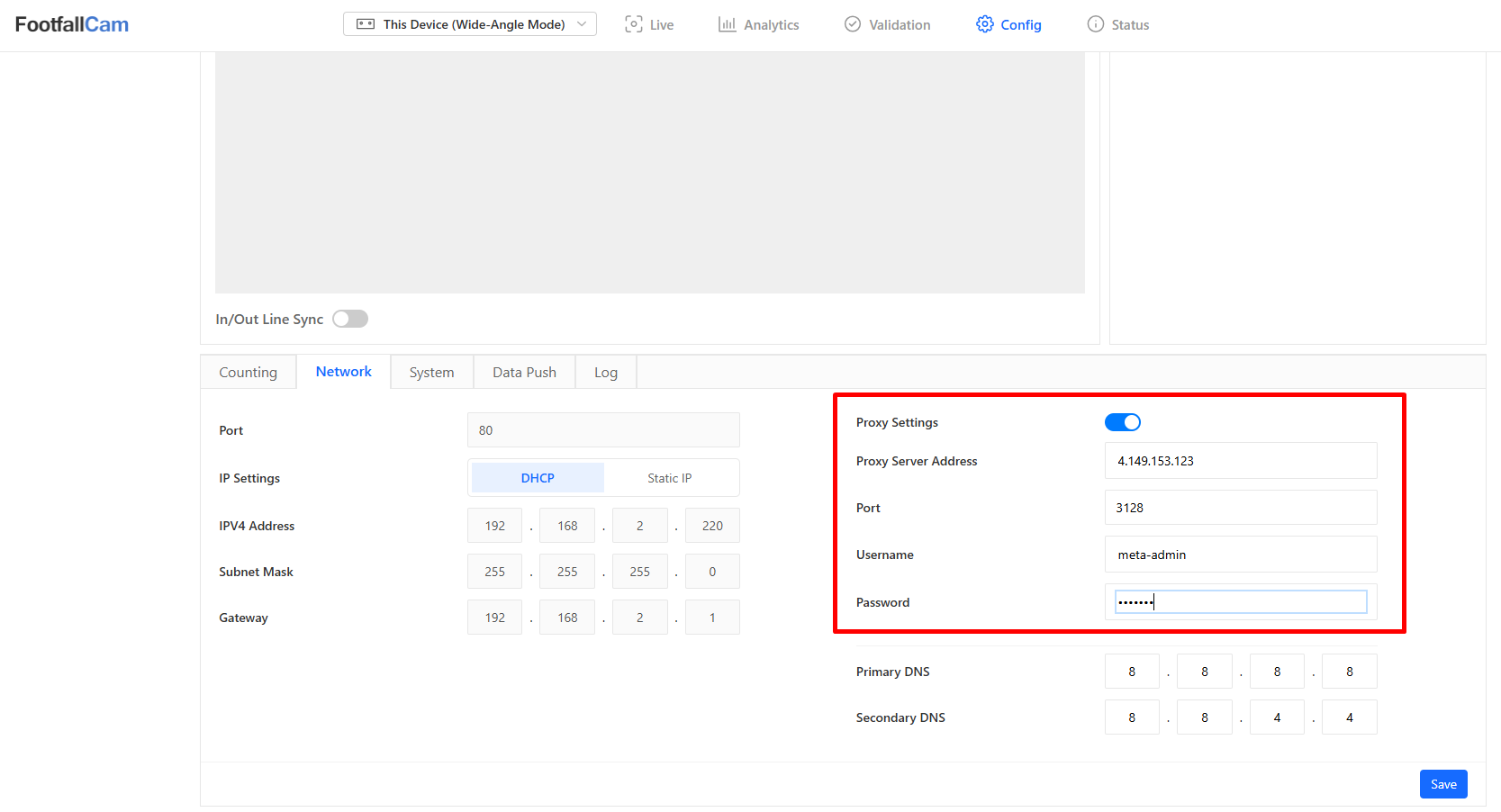Open the Log tab
Image resolution: width=1501 pixels, height=812 pixels.
click(606, 373)
